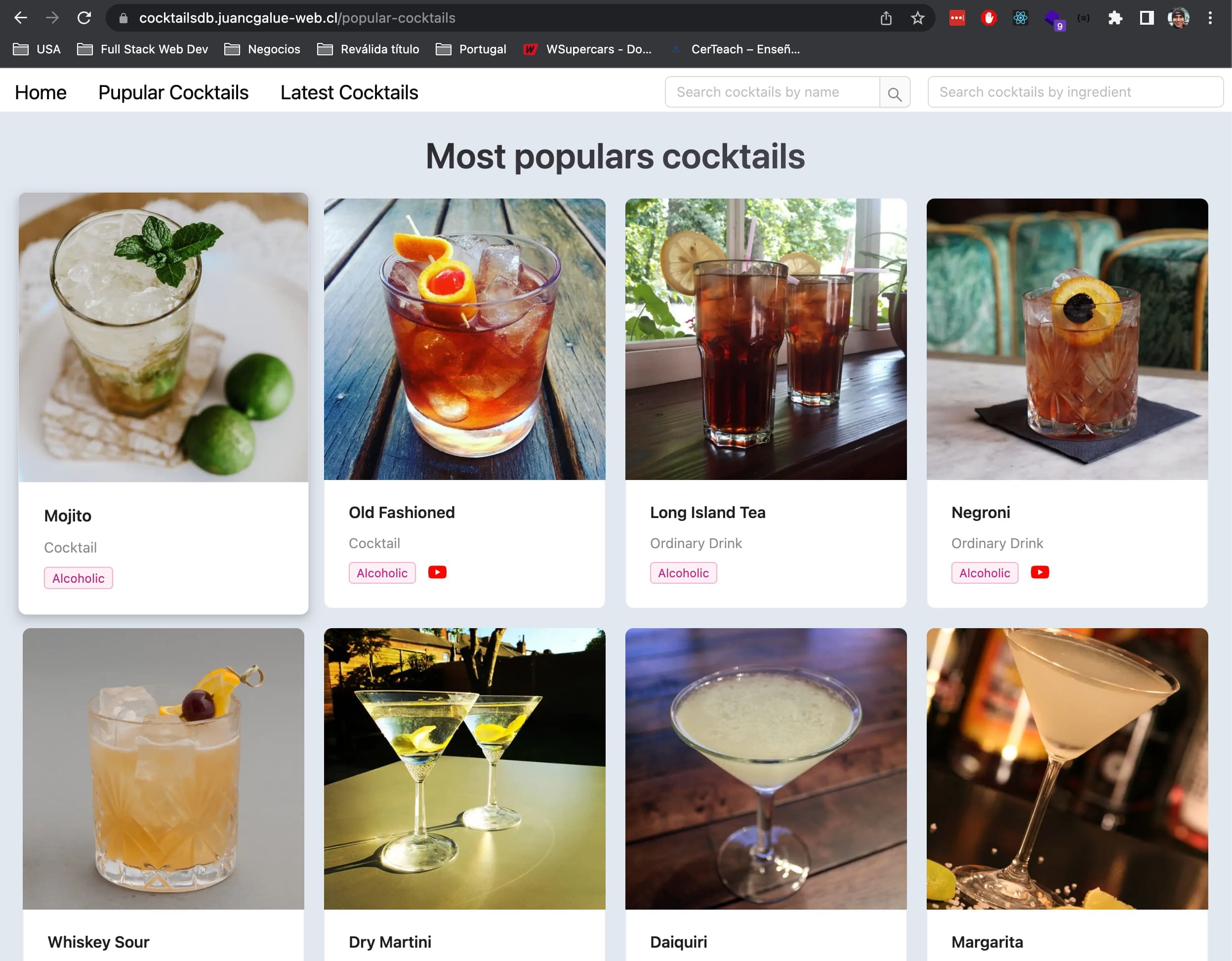
Task: Click Alcoholic tag on Mojito card
Action: [79, 578]
